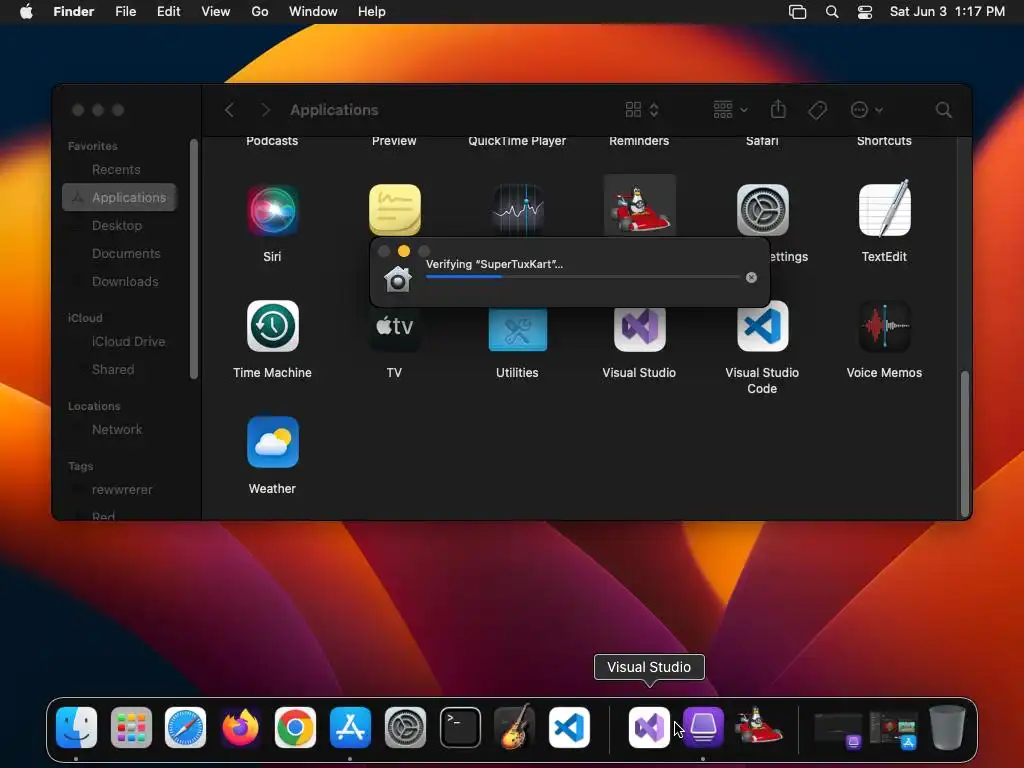Click the Finder search icon

(x=943, y=110)
